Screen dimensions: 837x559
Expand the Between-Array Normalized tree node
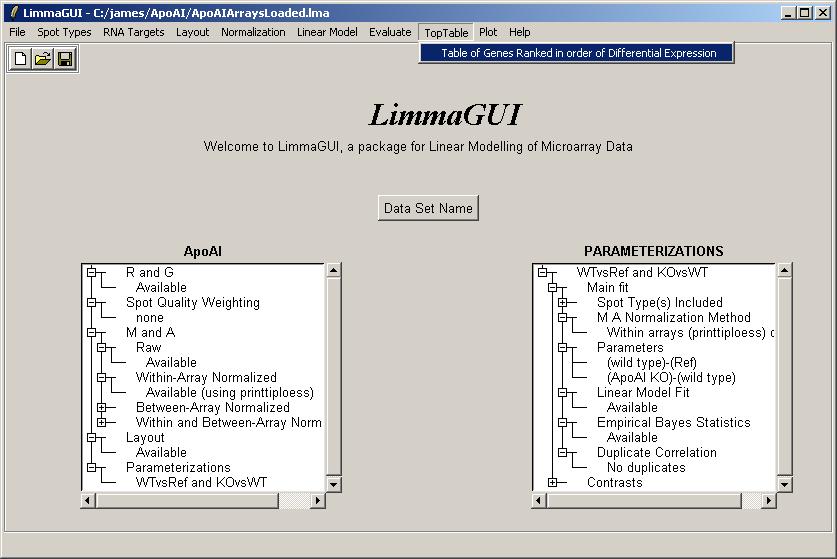(101, 407)
